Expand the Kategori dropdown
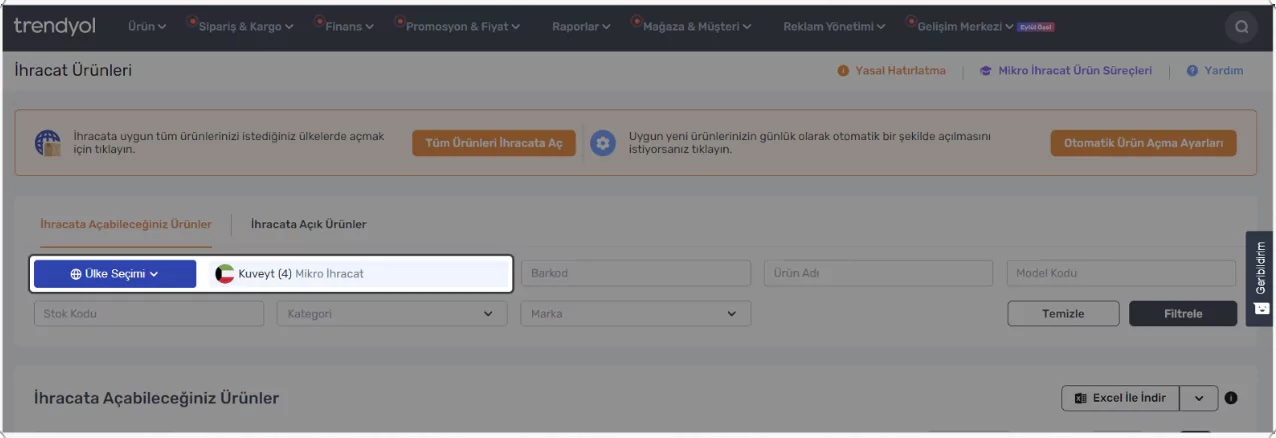Viewport: 1276px width, 438px height. click(391, 313)
